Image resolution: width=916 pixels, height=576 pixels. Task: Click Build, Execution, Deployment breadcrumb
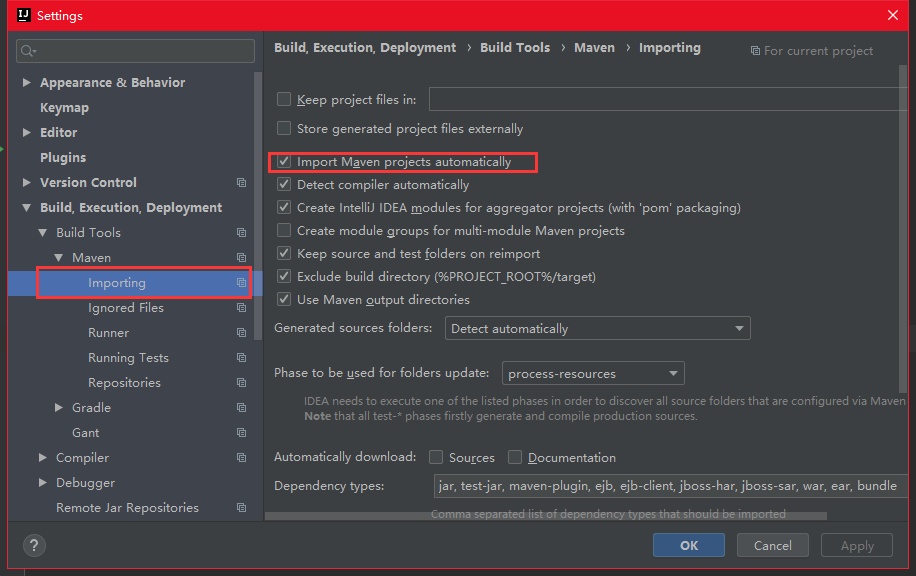pyautogui.click(x=365, y=47)
